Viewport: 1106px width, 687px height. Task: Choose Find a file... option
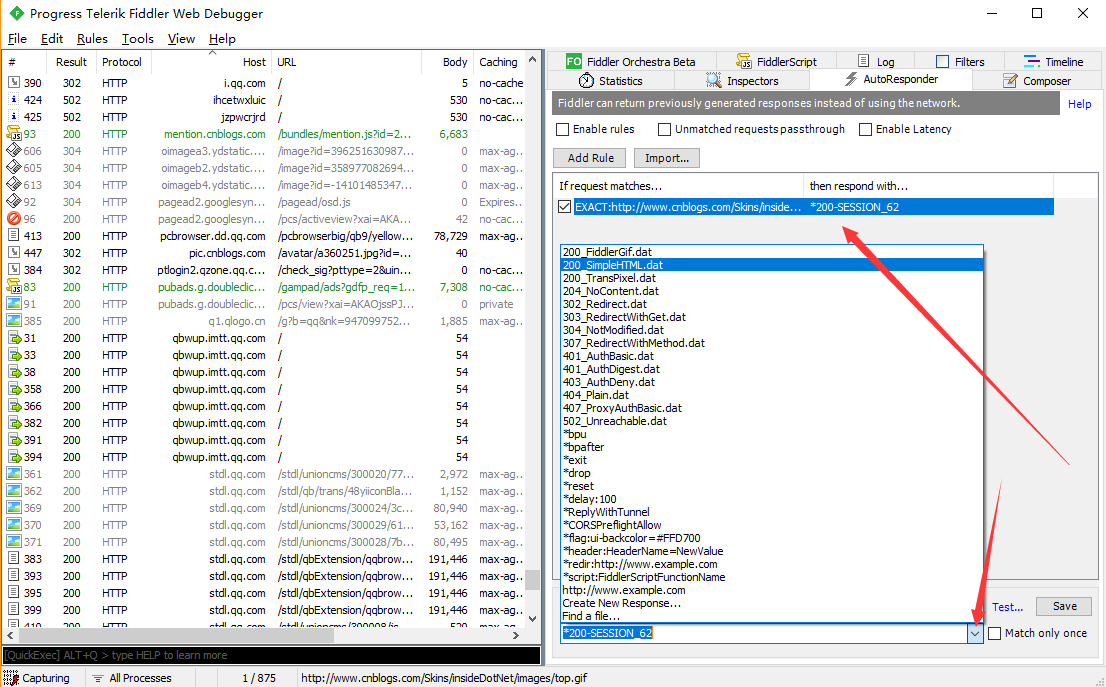(772, 616)
